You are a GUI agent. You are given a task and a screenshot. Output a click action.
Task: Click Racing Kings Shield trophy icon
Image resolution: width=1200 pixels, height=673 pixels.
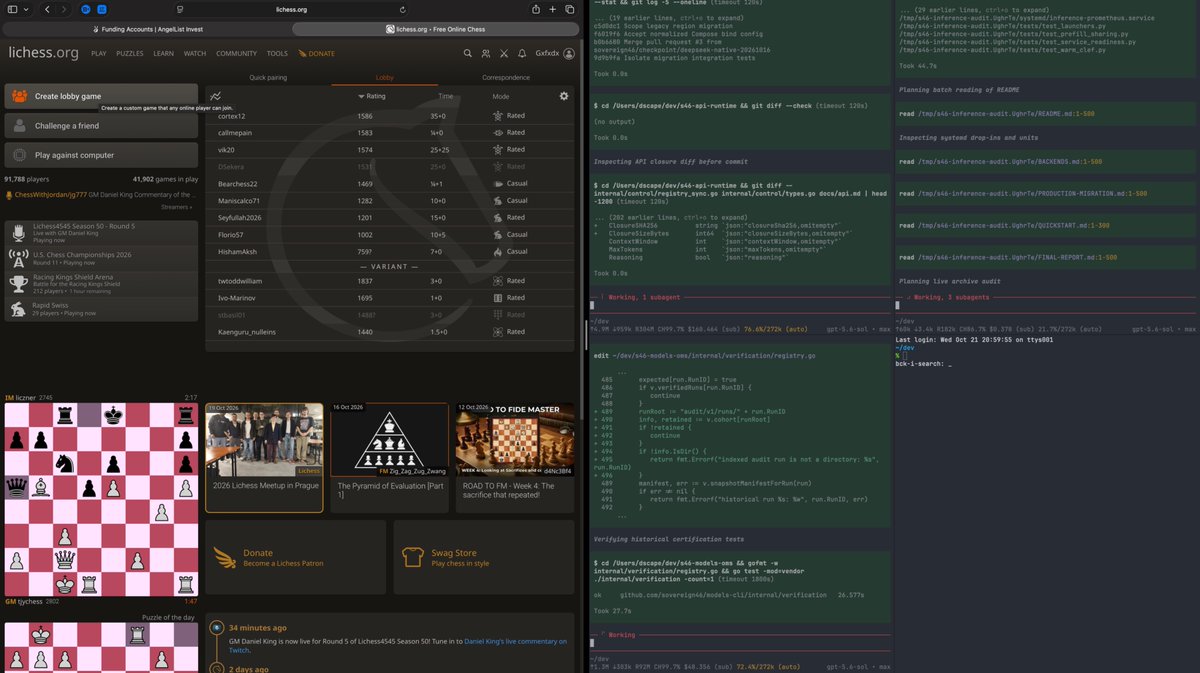tap(17, 283)
